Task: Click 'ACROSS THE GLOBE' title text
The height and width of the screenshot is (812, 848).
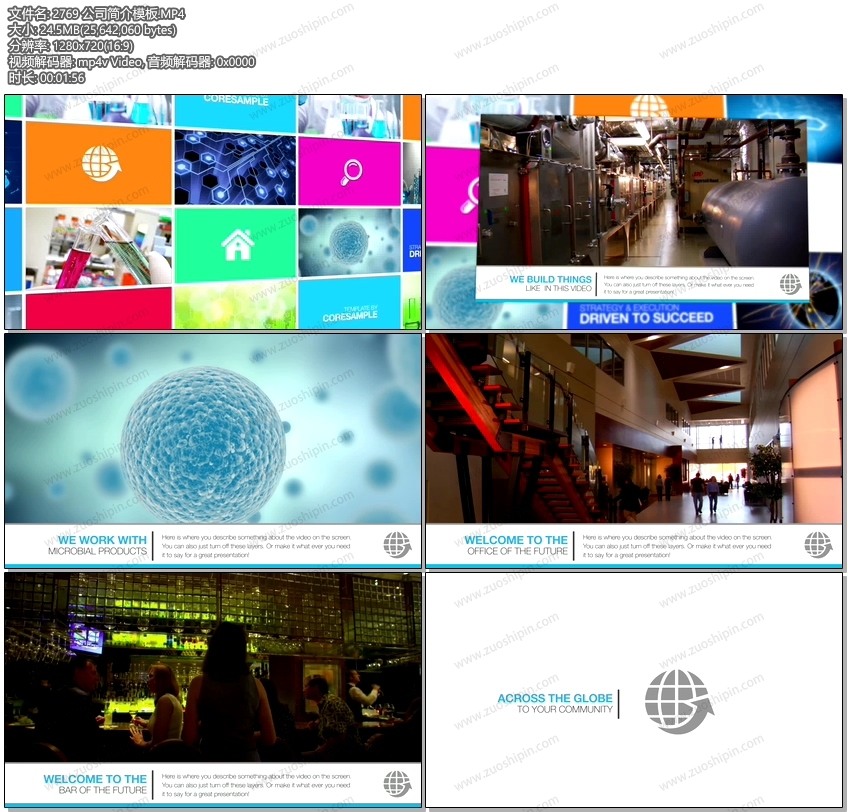Action: pos(555,698)
